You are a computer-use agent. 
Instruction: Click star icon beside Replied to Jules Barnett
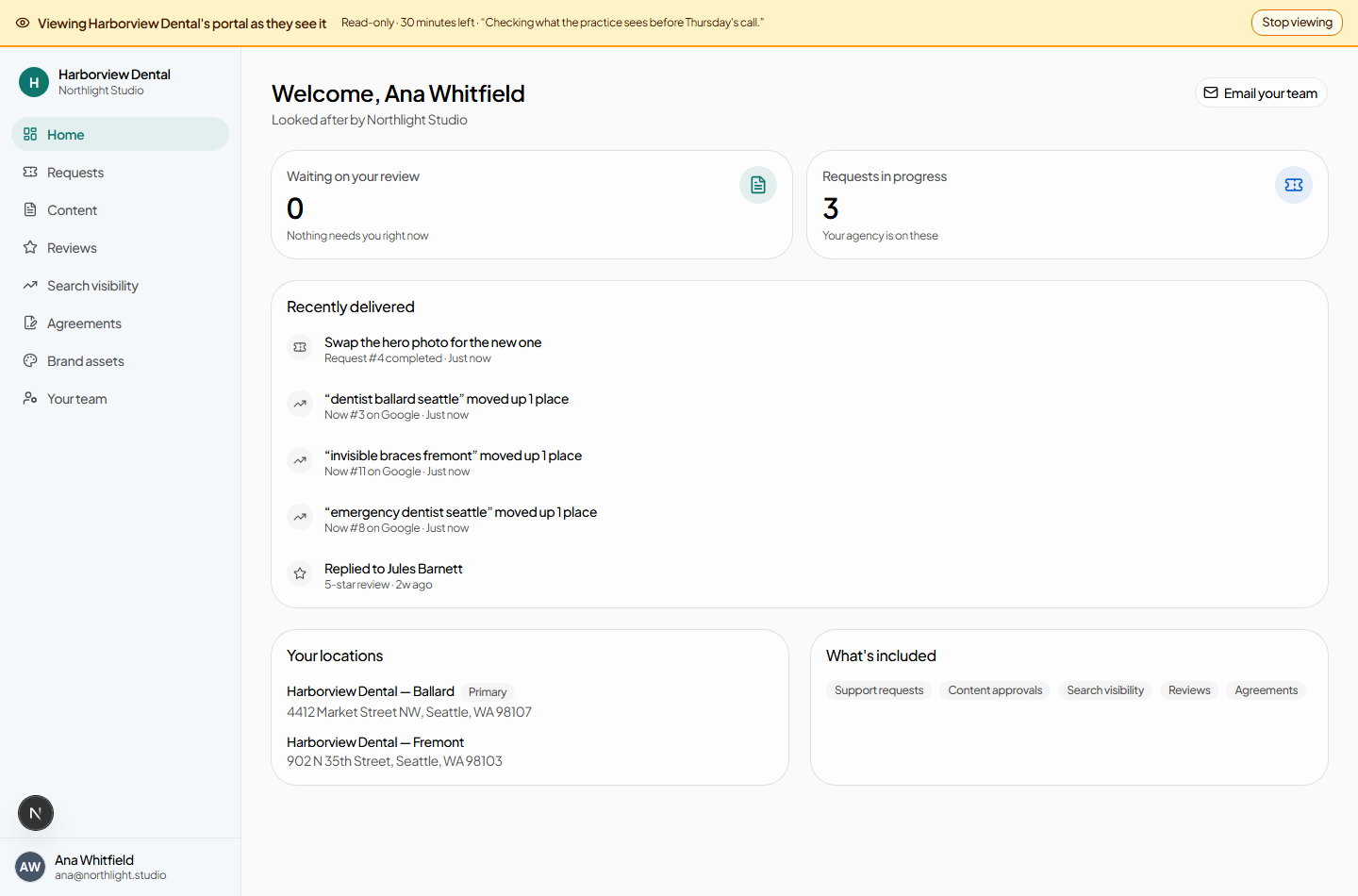coord(300,573)
